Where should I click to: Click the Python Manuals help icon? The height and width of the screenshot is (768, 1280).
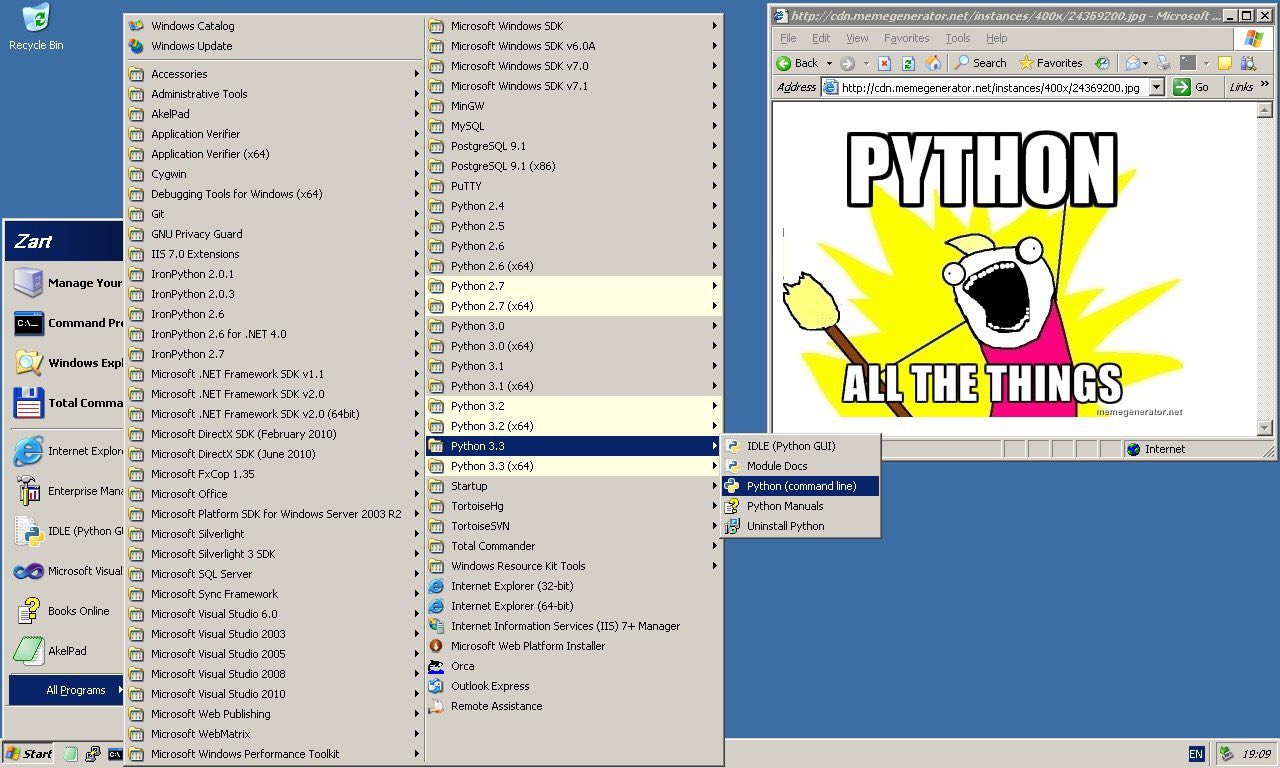click(732, 506)
